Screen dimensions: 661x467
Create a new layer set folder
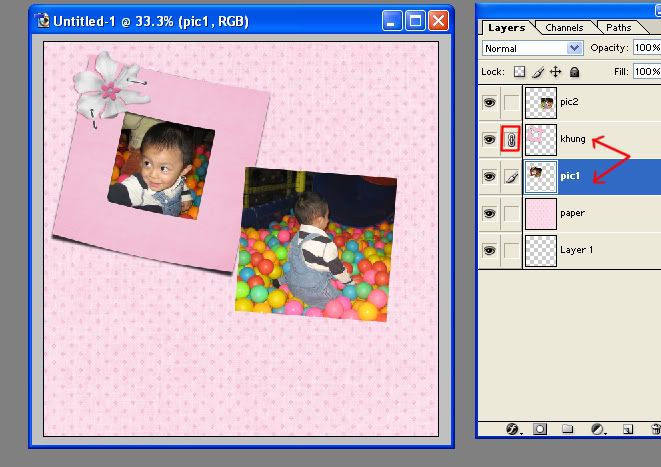[568, 429]
